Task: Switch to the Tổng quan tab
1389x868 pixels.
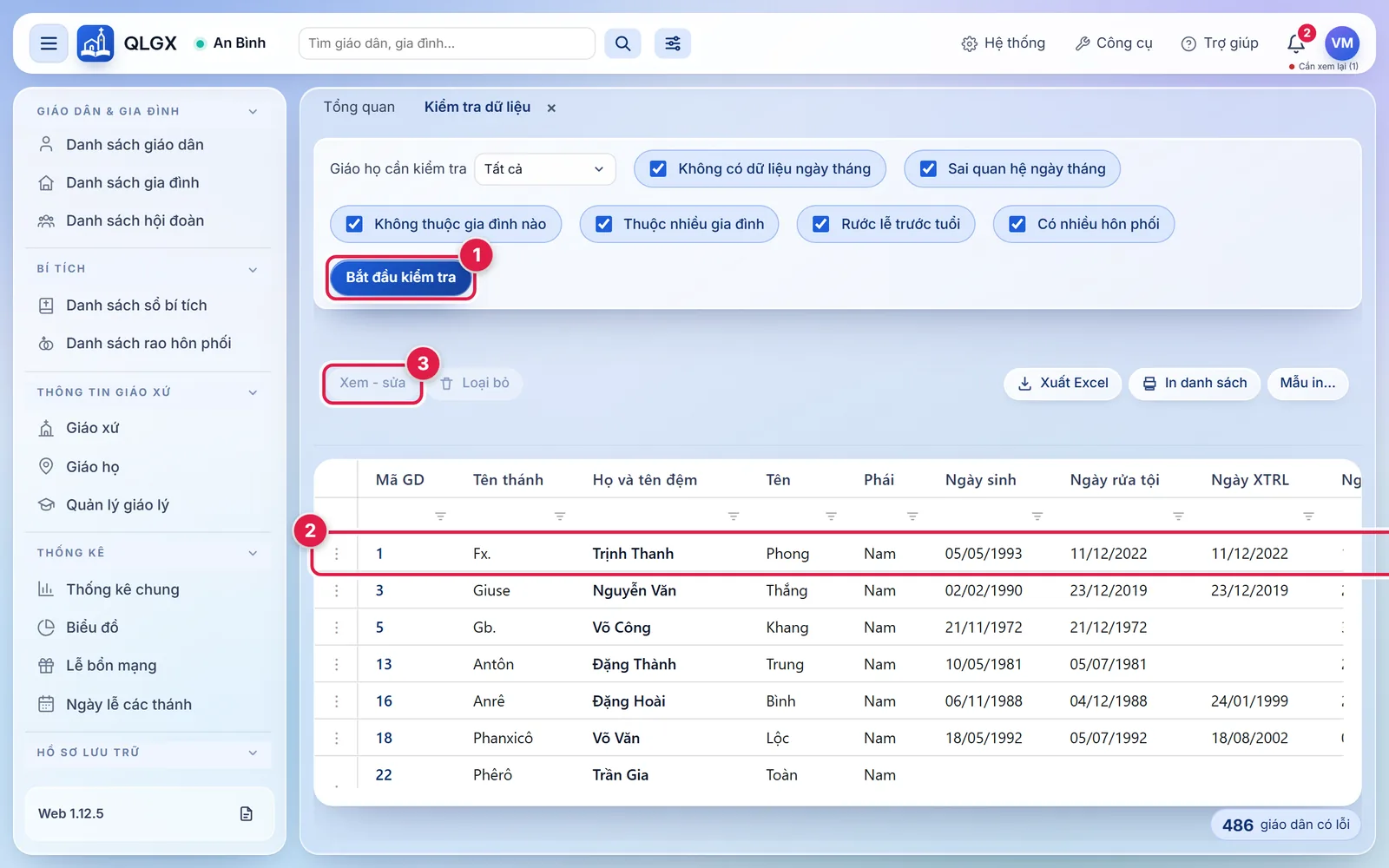Action: (359, 107)
